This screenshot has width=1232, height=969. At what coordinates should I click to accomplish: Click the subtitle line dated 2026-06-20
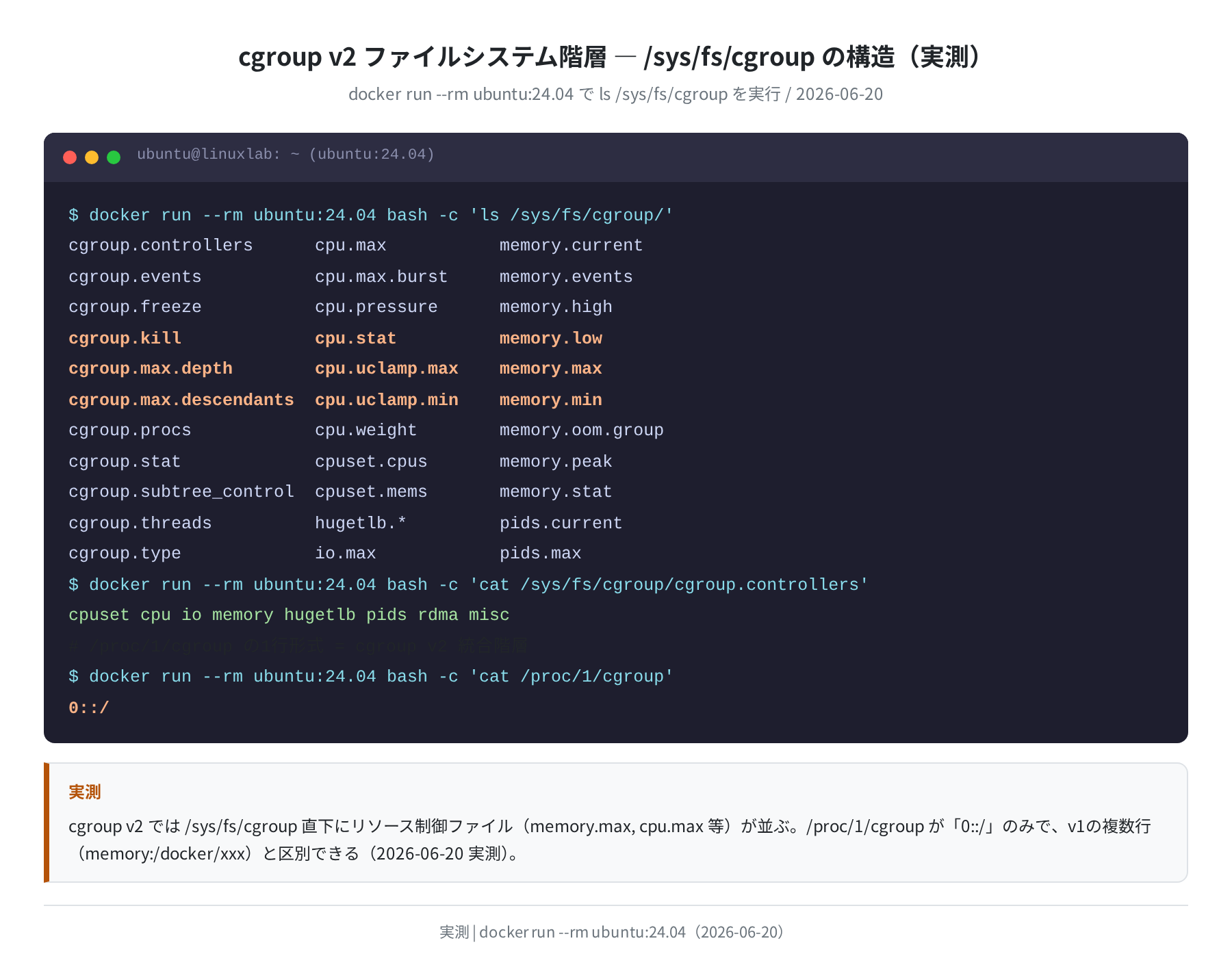coord(616,94)
